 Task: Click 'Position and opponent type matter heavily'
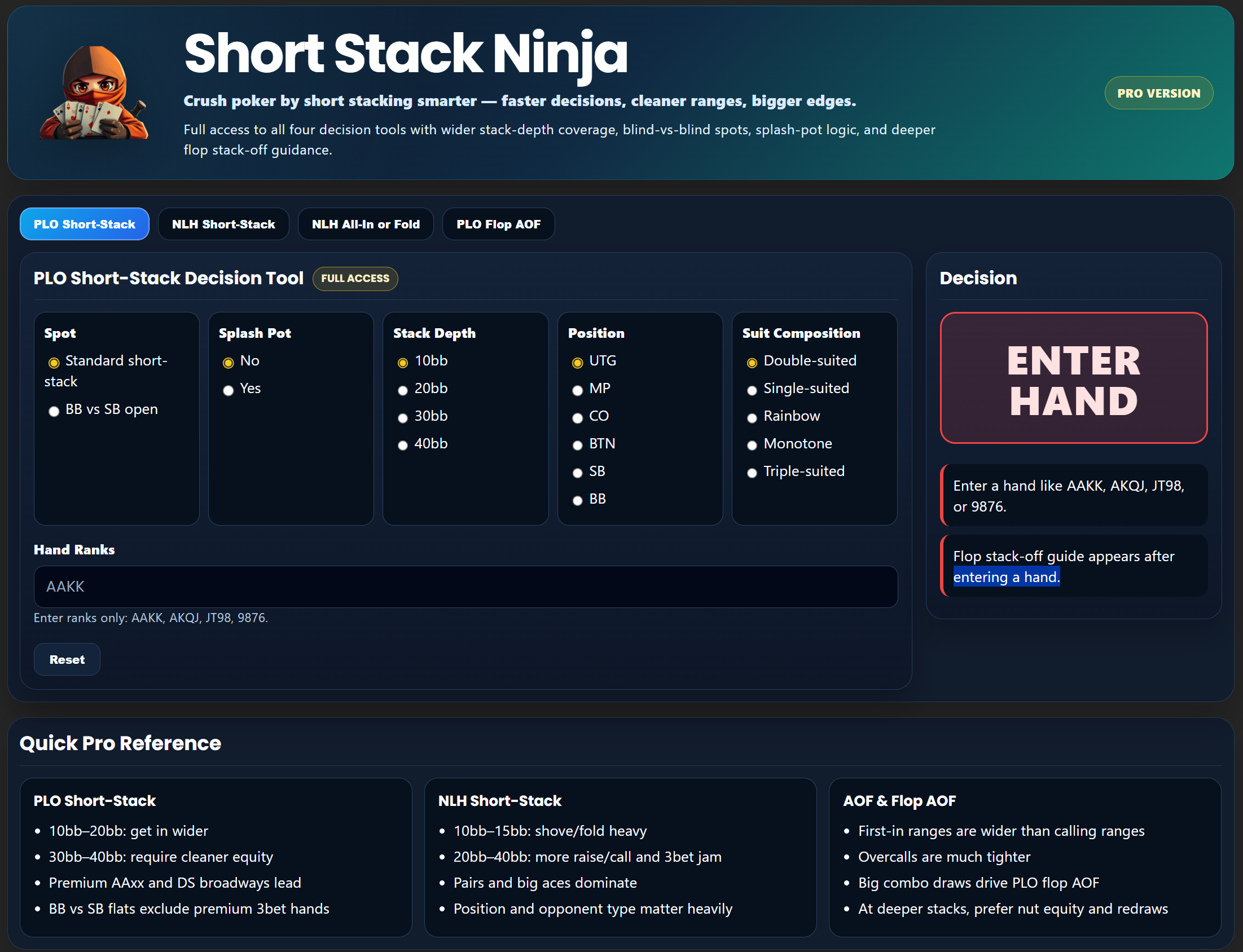pos(593,909)
